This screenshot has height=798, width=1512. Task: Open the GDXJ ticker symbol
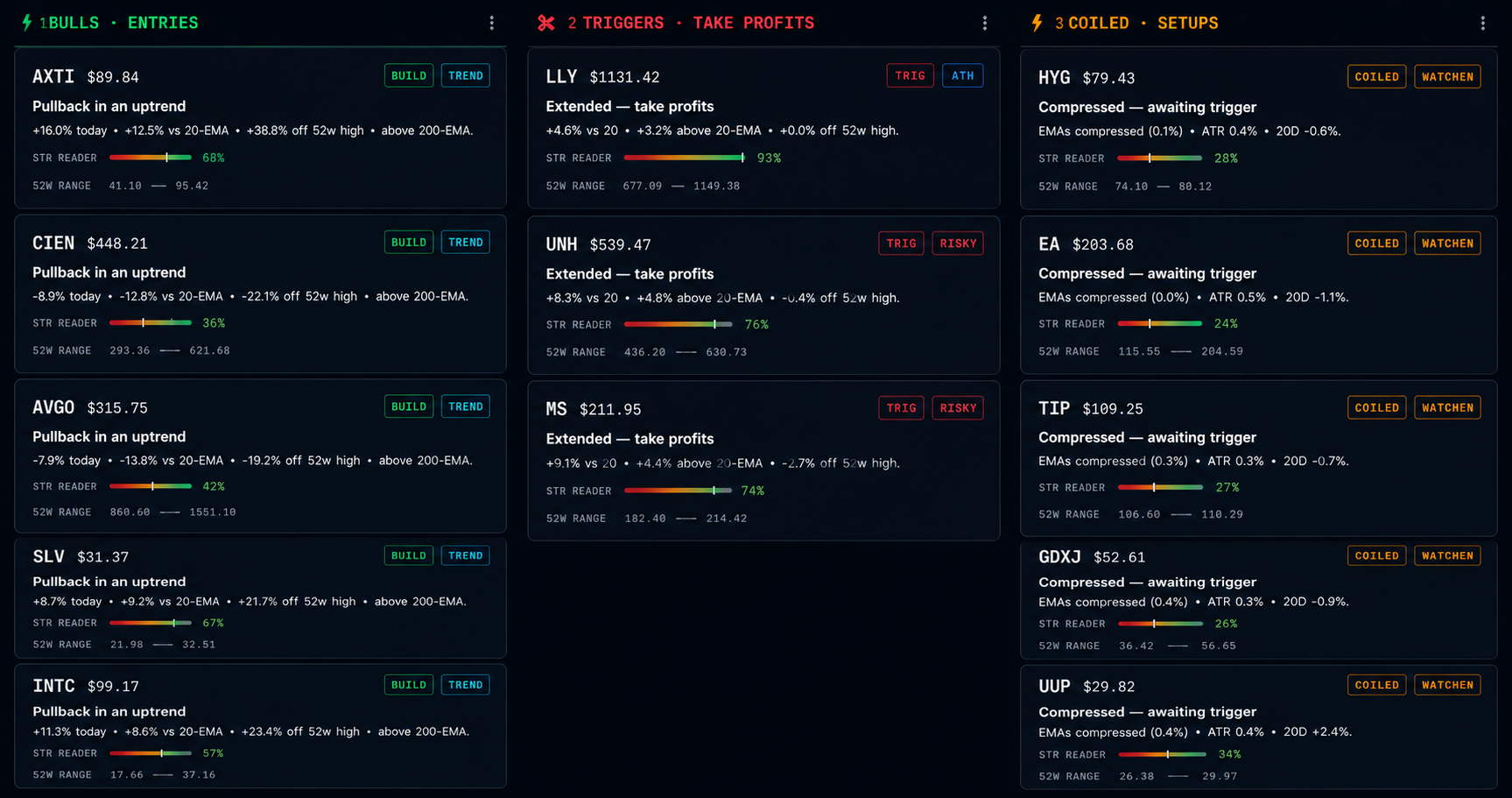pyautogui.click(x=1059, y=556)
